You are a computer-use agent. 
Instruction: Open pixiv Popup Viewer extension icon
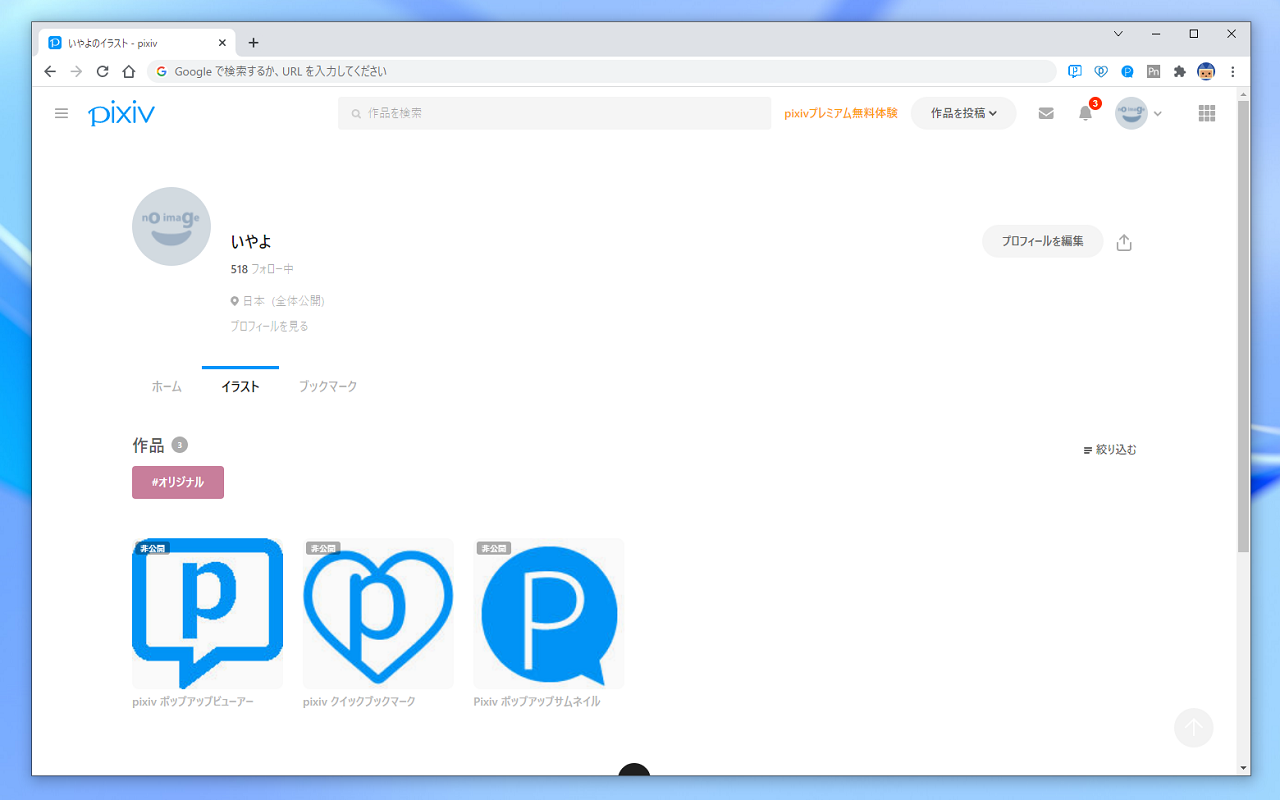(x=1075, y=72)
